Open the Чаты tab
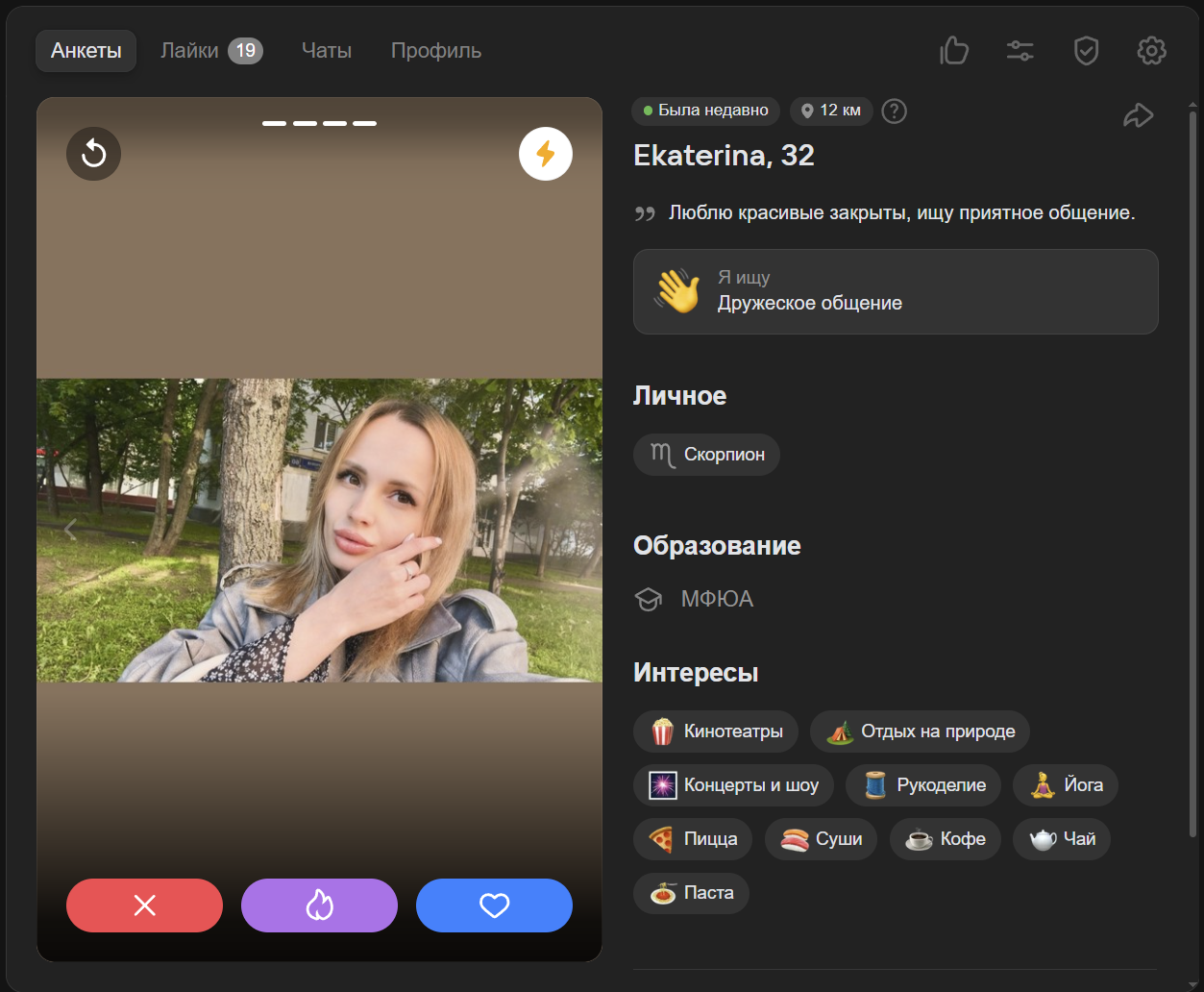The image size is (1204, 992). tap(327, 51)
